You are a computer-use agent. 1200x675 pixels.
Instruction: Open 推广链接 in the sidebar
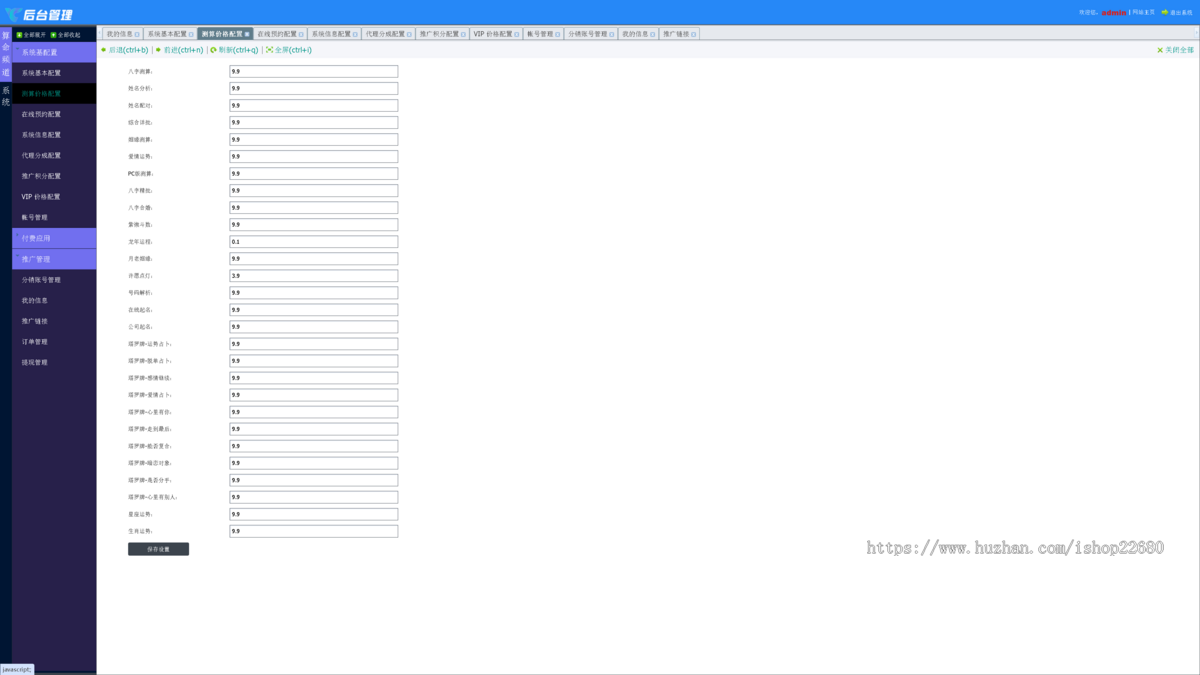(x=54, y=321)
